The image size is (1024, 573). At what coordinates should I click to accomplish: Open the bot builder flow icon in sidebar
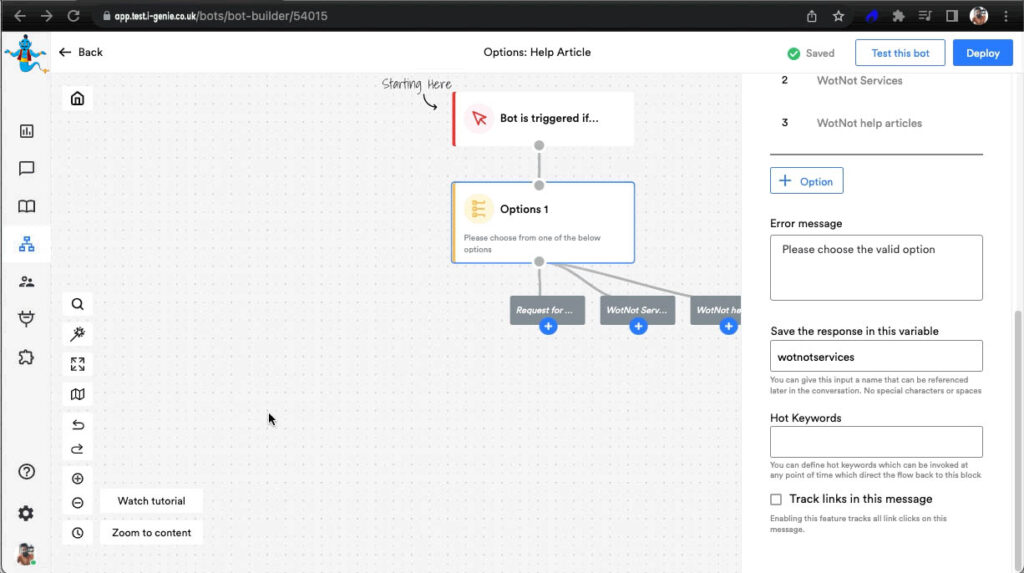point(26,244)
